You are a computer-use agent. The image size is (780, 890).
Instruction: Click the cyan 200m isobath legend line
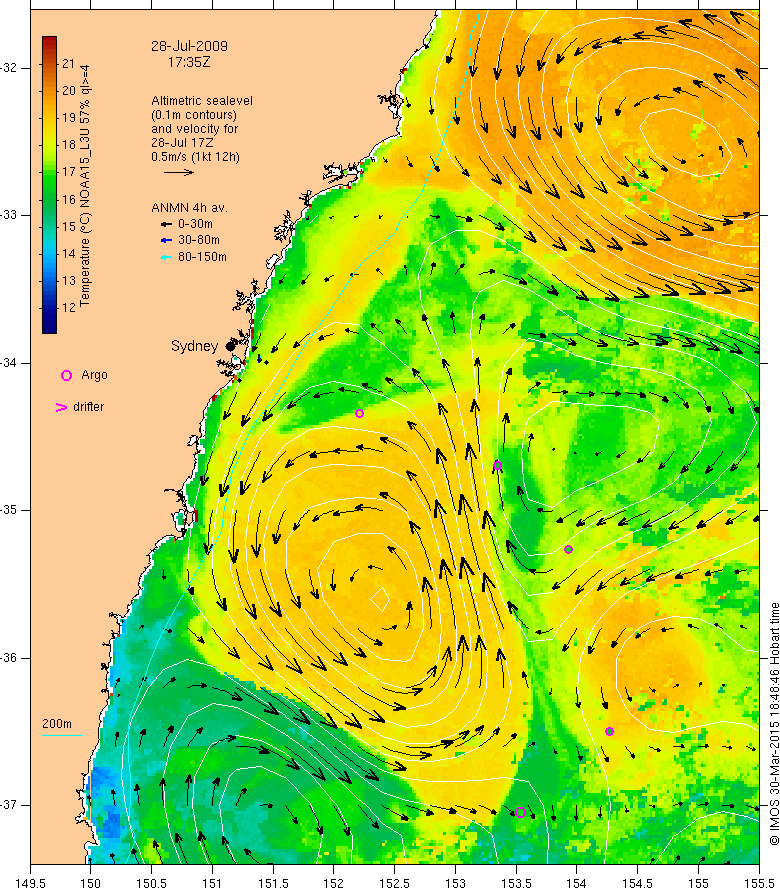(62, 736)
